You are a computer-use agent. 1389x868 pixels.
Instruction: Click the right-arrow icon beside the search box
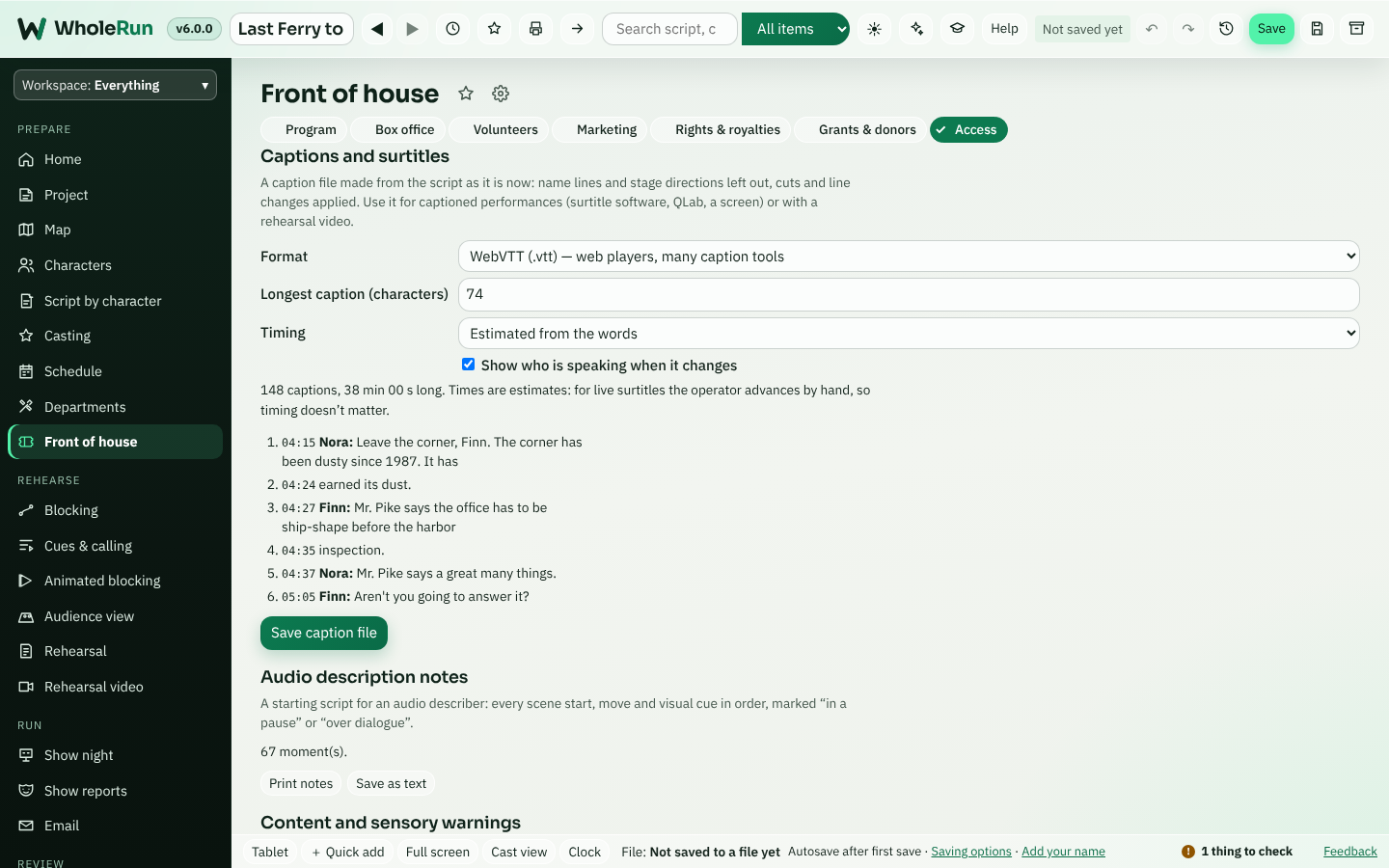tap(578, 29)
